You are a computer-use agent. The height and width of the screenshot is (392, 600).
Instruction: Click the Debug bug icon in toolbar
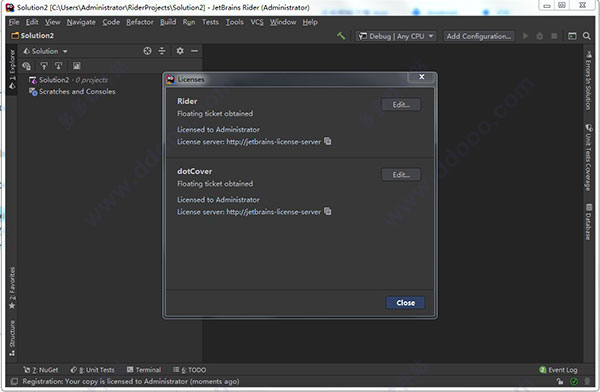[540, 36]
